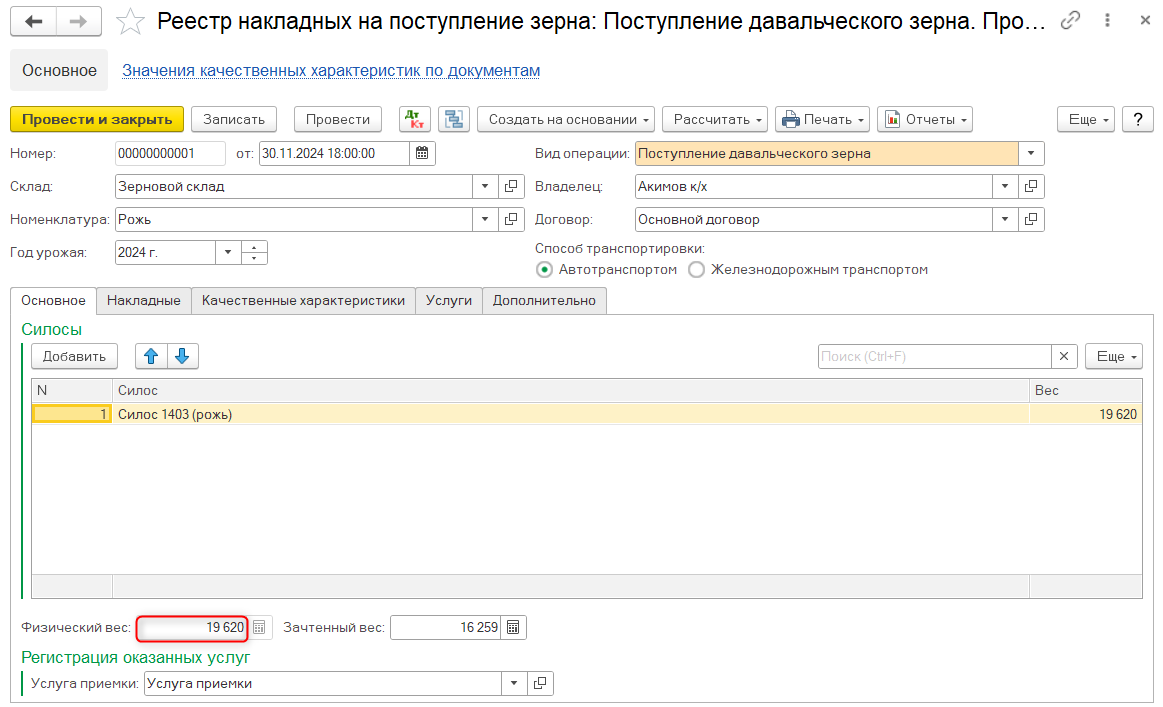This screenshot has width=1163, height=707.
Task: Open help with the question mark button
Action: (x=1138, y=119)
